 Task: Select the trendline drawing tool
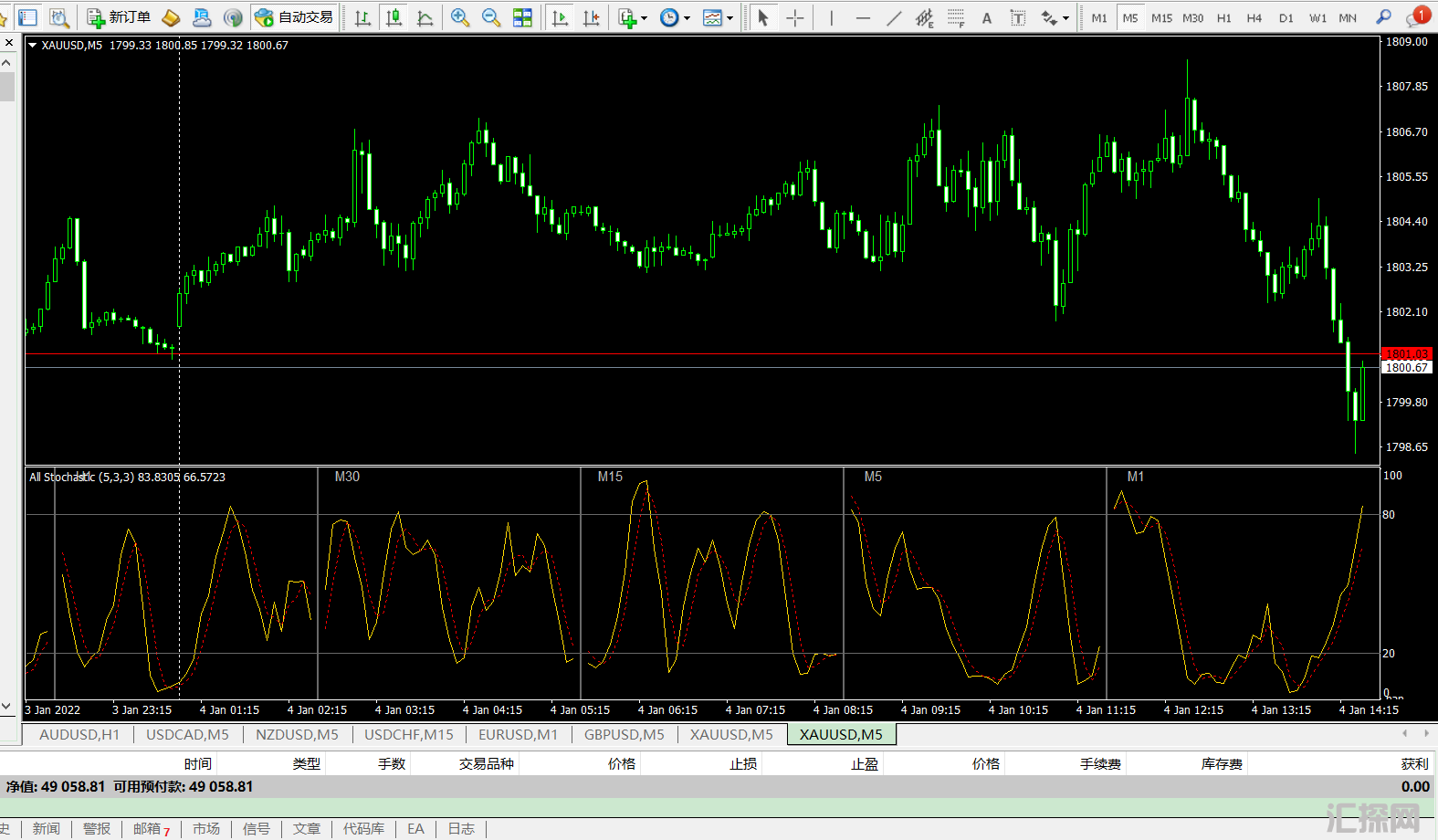pos(894,17)
